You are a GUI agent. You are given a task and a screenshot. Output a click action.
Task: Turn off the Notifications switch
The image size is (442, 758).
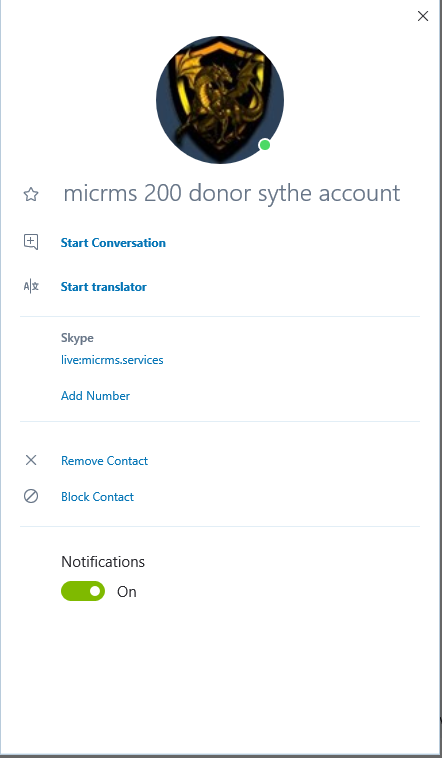83,591
